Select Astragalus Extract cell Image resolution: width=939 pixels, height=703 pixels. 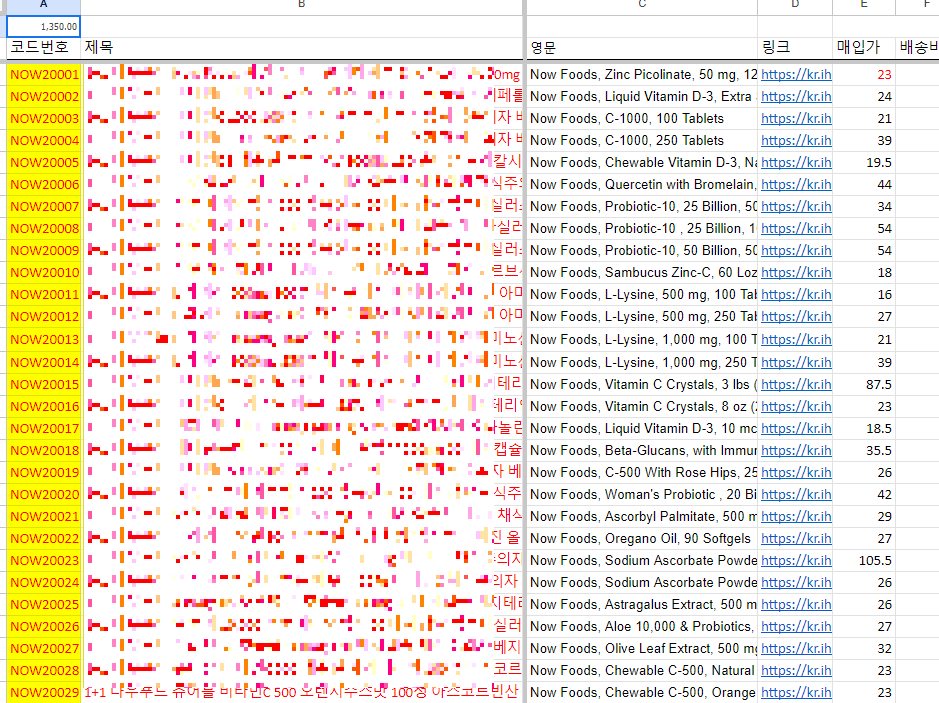642,605
